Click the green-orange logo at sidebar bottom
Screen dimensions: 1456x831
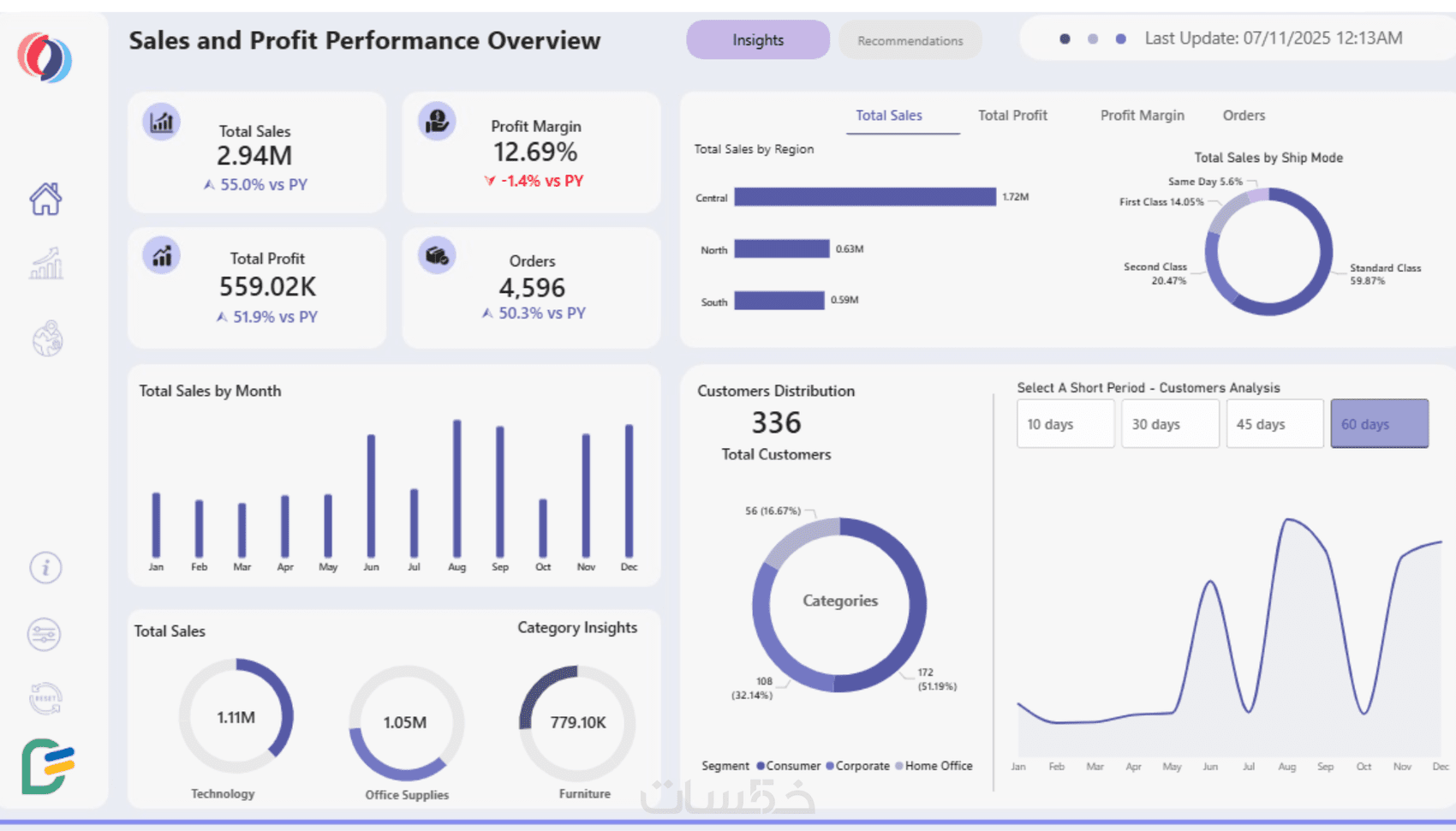click(48, 766)
